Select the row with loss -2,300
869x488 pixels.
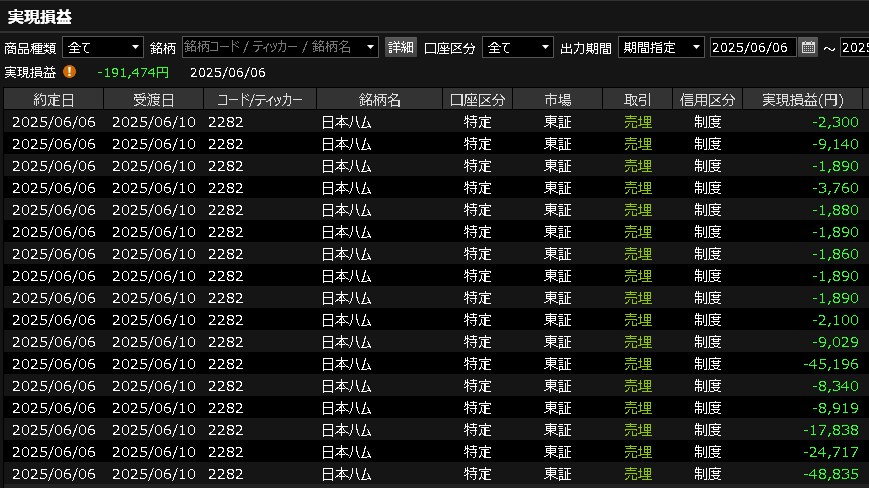433,122
